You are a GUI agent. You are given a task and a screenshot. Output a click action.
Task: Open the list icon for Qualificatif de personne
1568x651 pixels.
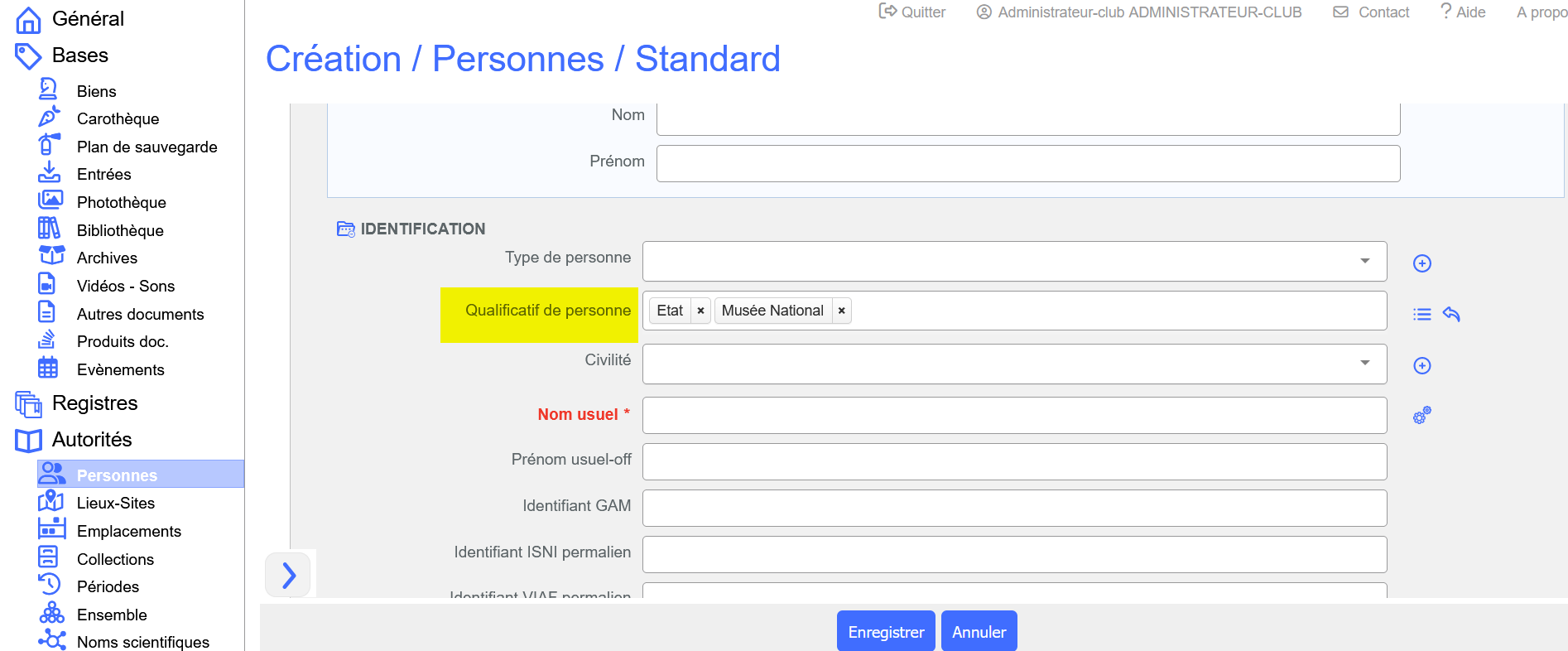[1421, 315]
